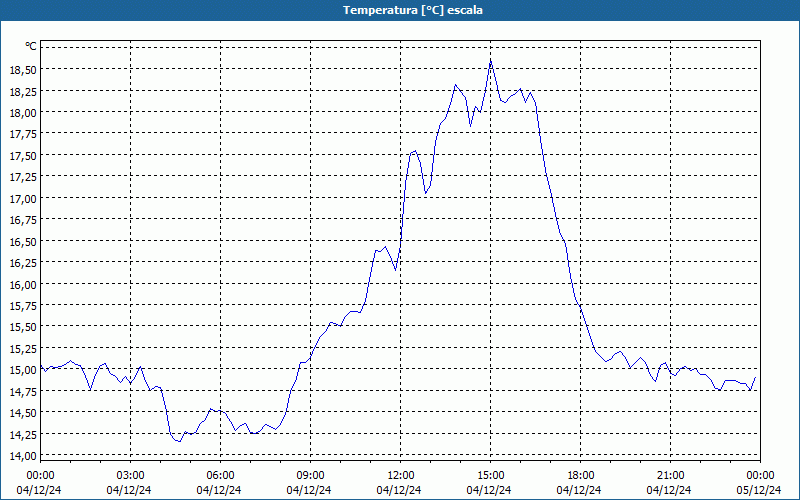This screenshot has height=500, width=800.
Task: Select the 14,25 y-axis value
Action: point(23,434)
